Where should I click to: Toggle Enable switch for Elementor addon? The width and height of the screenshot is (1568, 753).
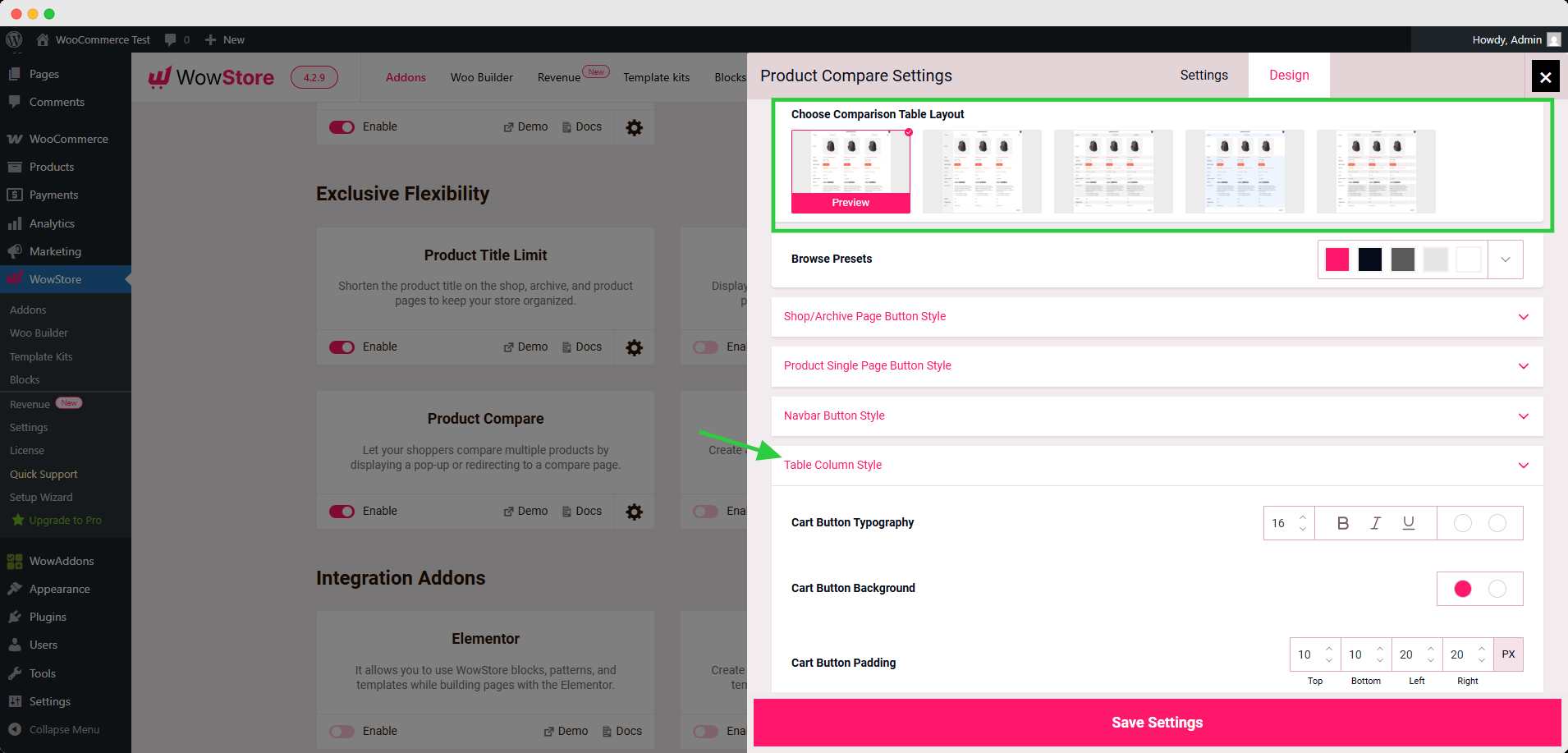click(342, 732)
